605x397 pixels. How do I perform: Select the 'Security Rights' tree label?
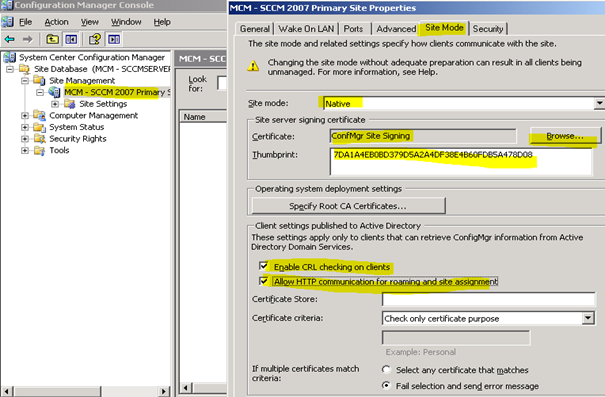pos(78,139)
